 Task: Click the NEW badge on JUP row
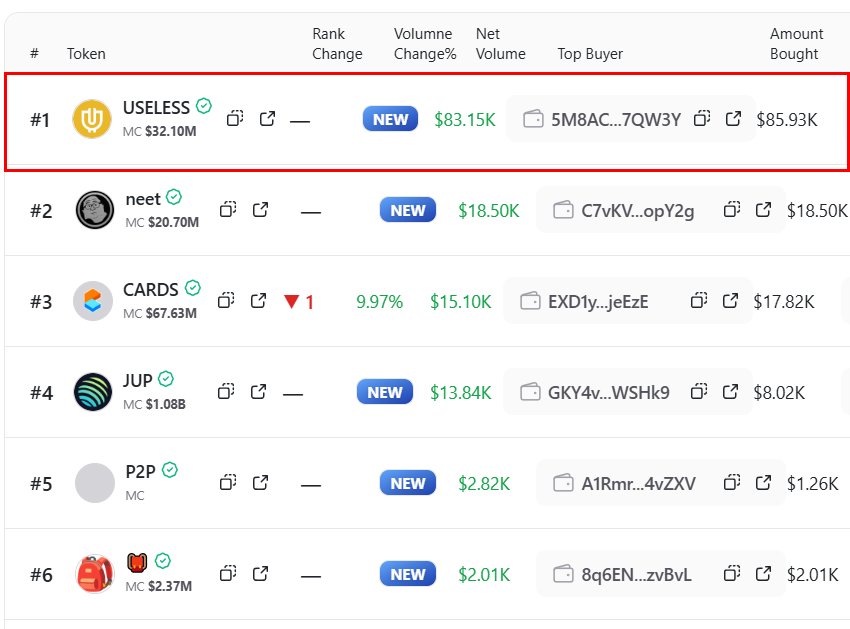pos(385,392)
